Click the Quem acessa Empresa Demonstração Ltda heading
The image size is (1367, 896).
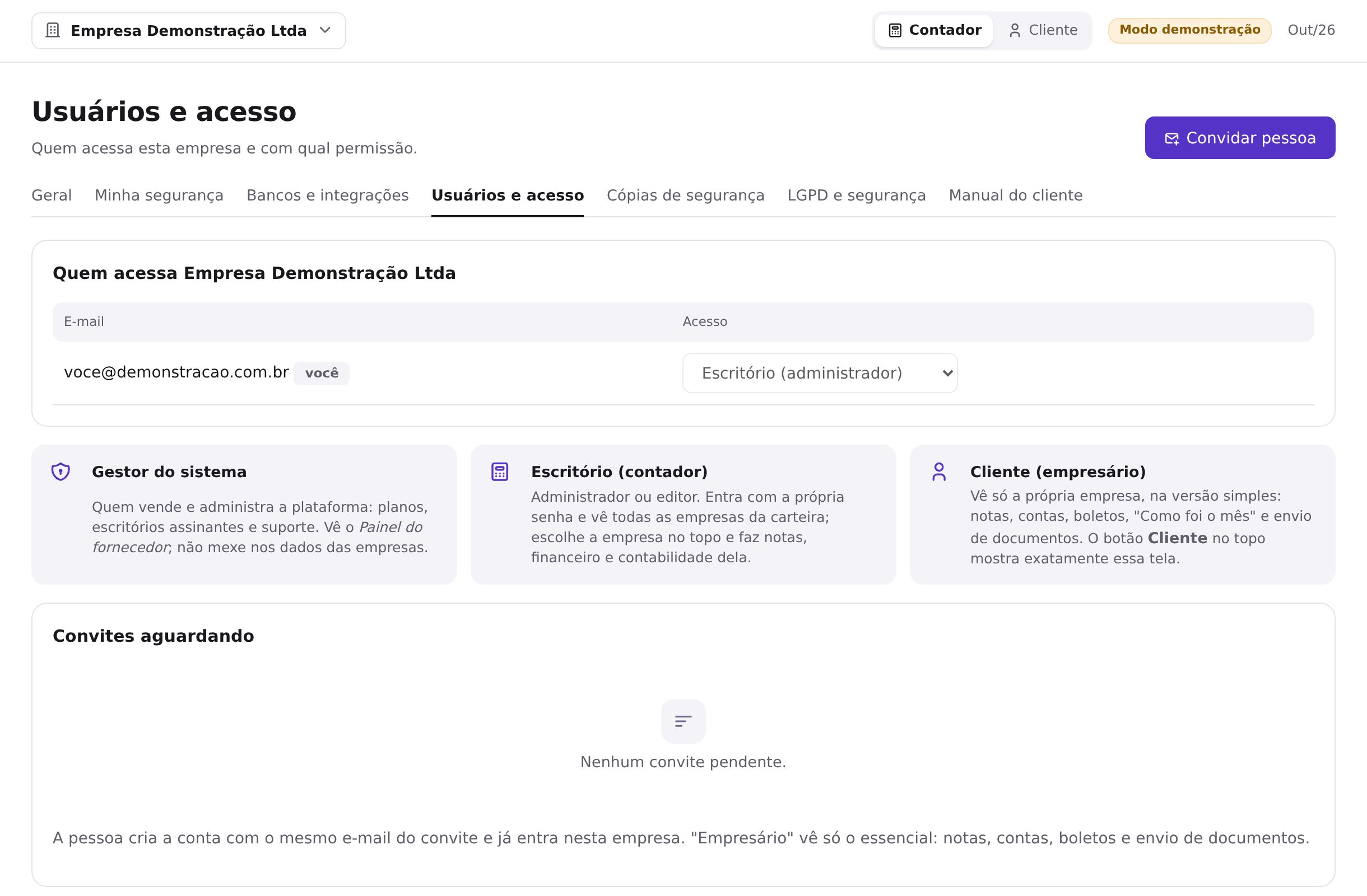pyautogui.click(x=254, y=273)
